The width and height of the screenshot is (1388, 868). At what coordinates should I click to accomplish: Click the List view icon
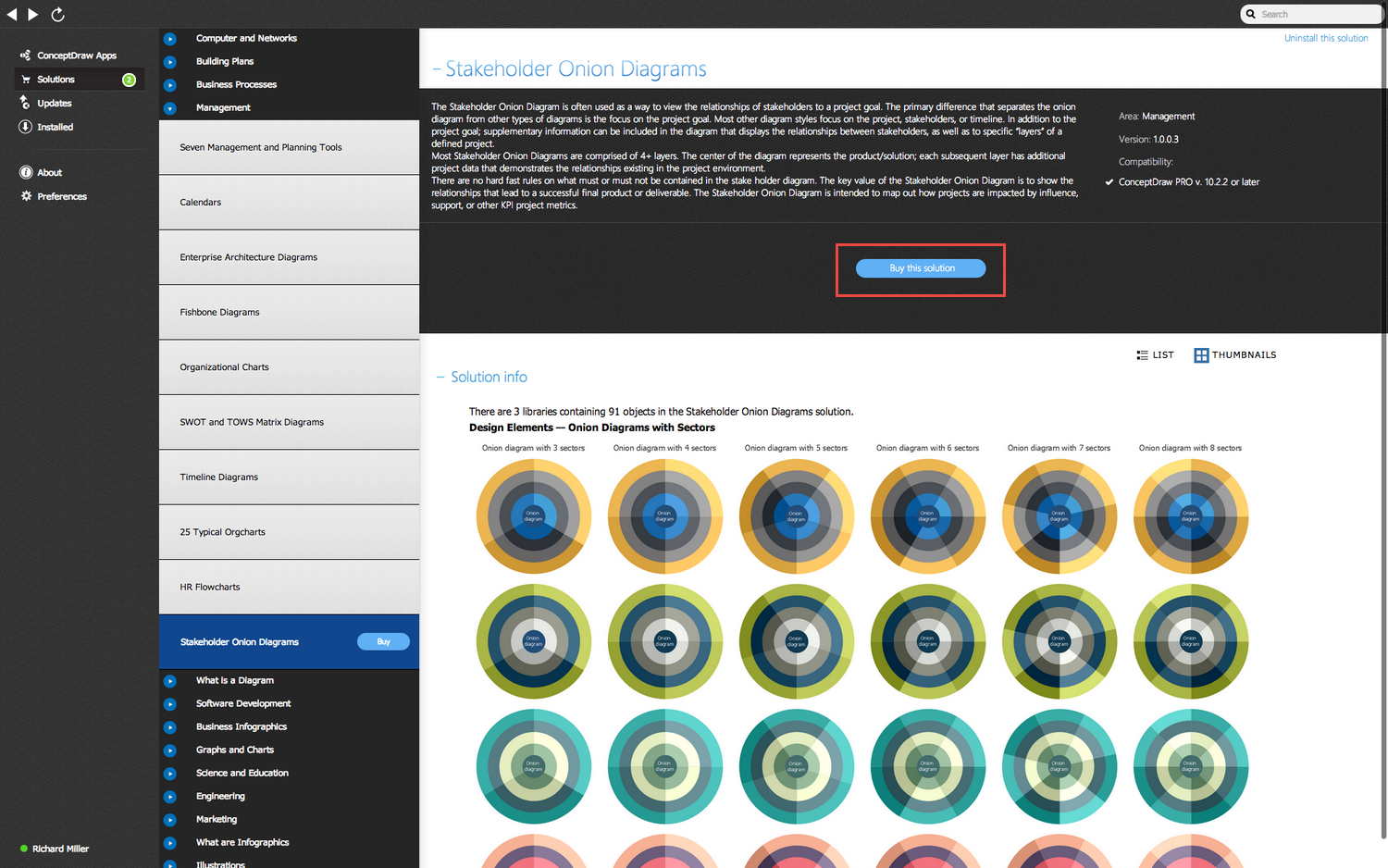[1142, 355]
